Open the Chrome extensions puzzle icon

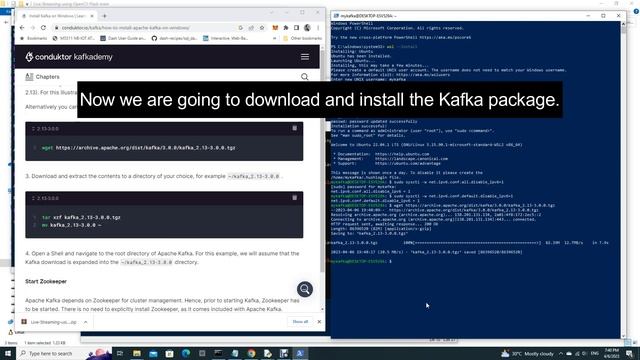coord(286,28)
